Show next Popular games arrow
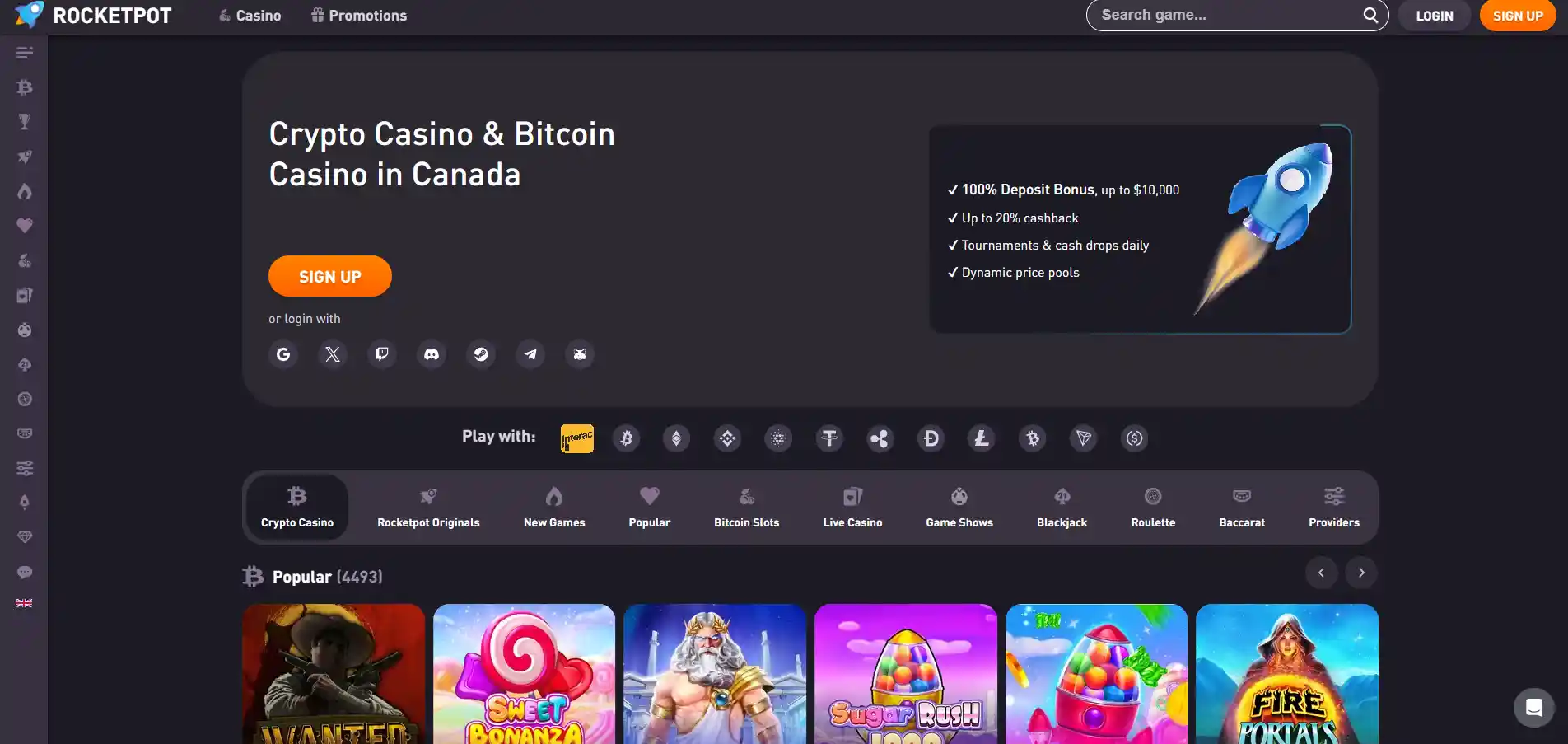Viewport: 1568px width, 744px height. tap(1361, 573)
